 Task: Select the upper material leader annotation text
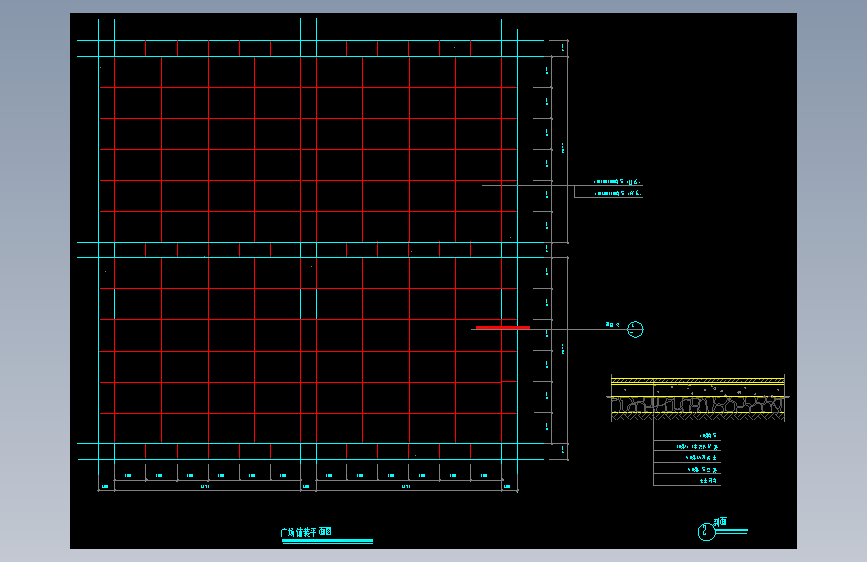pos(618,181)
